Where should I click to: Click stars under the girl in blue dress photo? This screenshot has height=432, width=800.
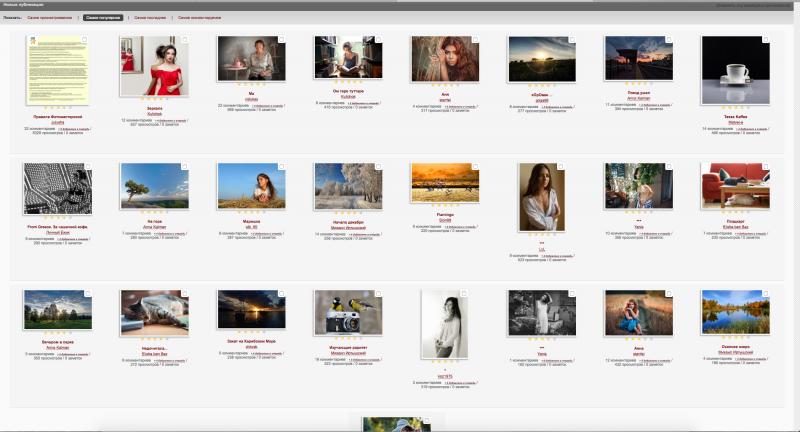pos(639,339)
